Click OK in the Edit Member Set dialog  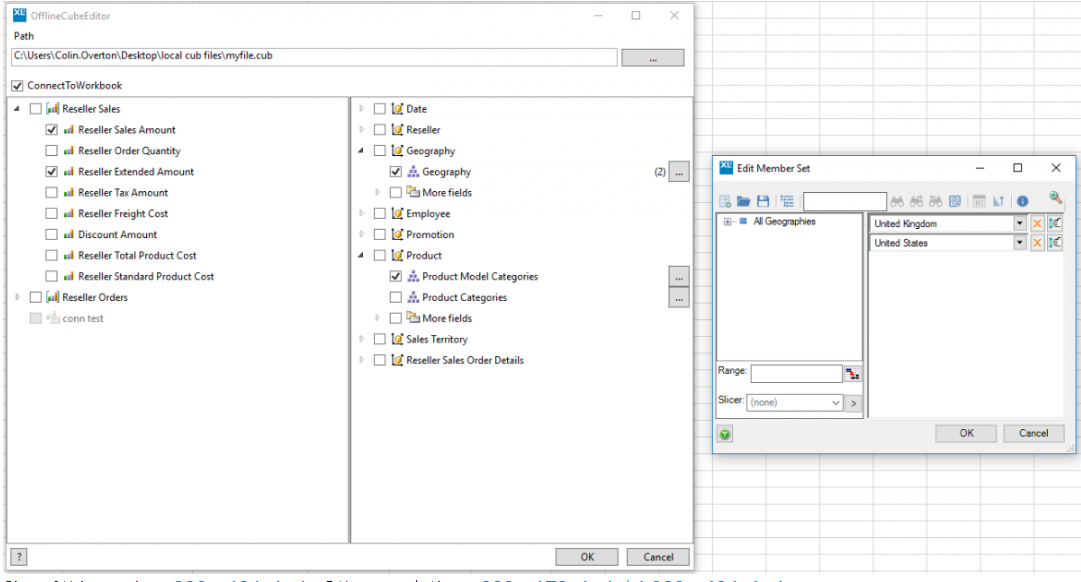965,433
